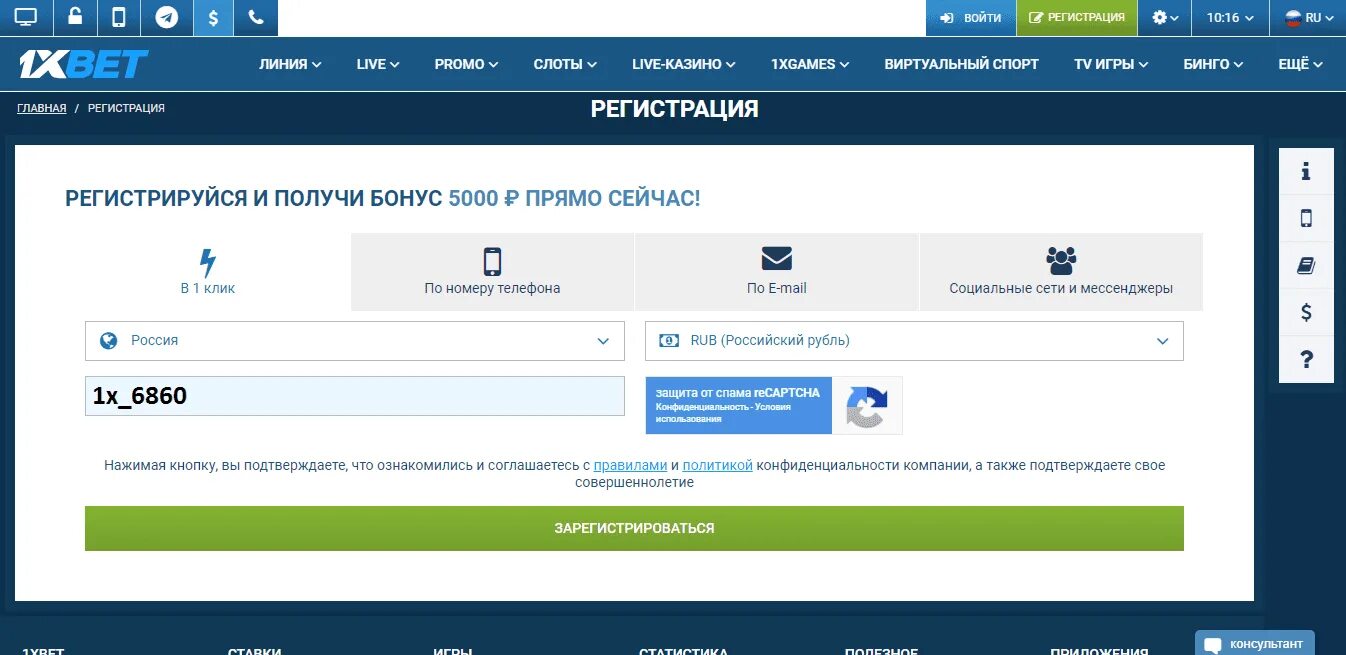Click the unlocked padlock icon
The width and height of the screenshot is (1346, 655).
pyautogui.click(x=75, y=17)
